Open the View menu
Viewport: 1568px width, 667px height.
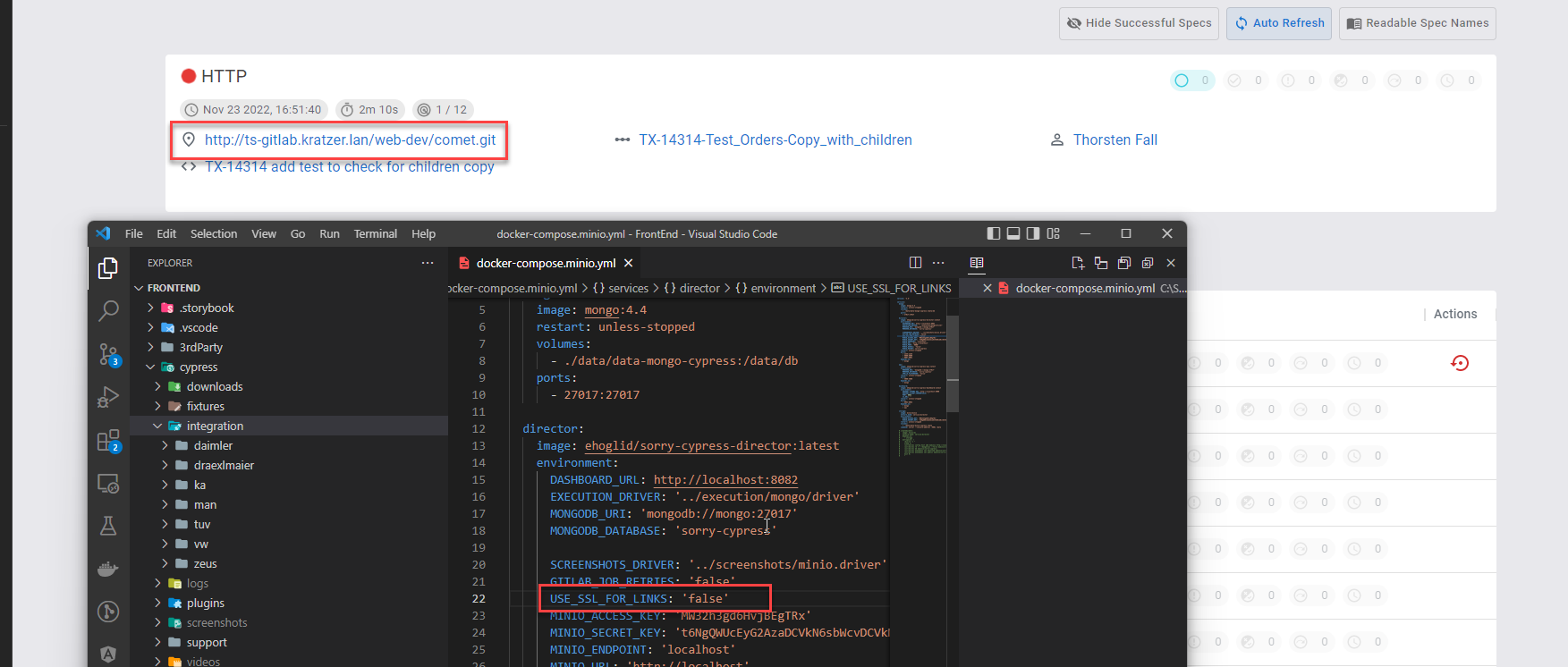coord(264,233)
